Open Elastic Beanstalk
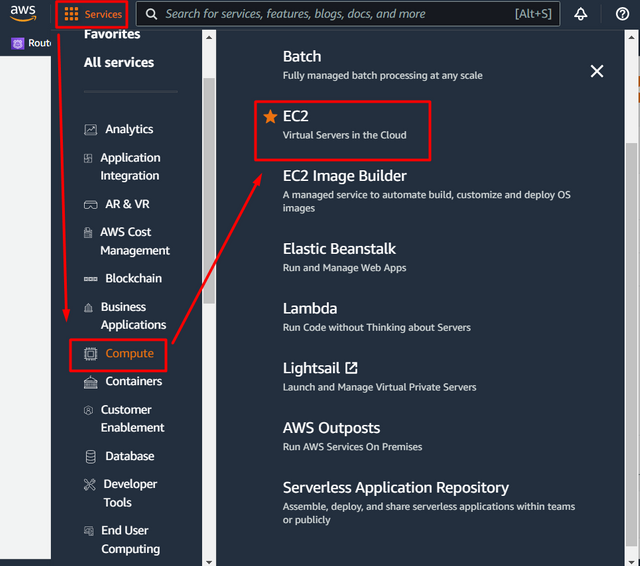 click(x=339, y=249)
